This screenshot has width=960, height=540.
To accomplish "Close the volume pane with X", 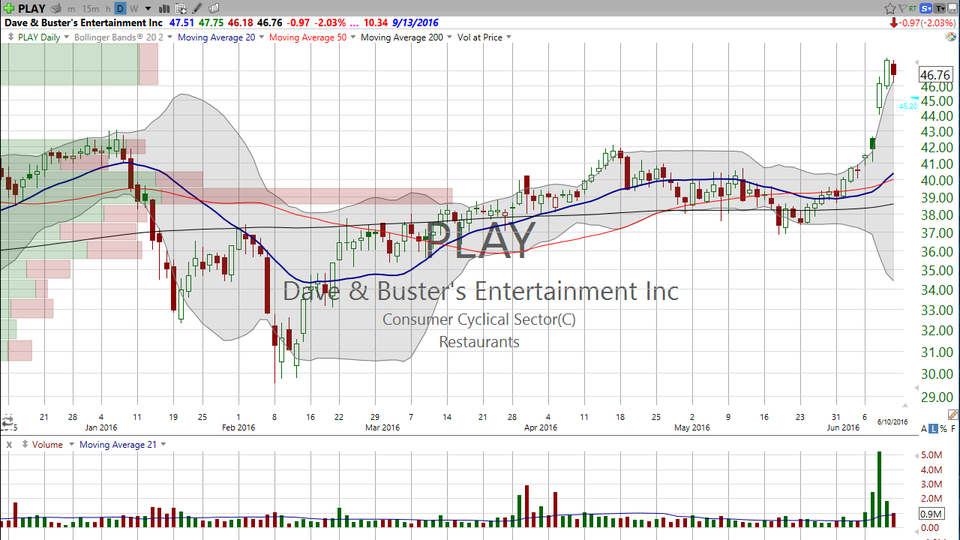I will (x=9, y=444).
